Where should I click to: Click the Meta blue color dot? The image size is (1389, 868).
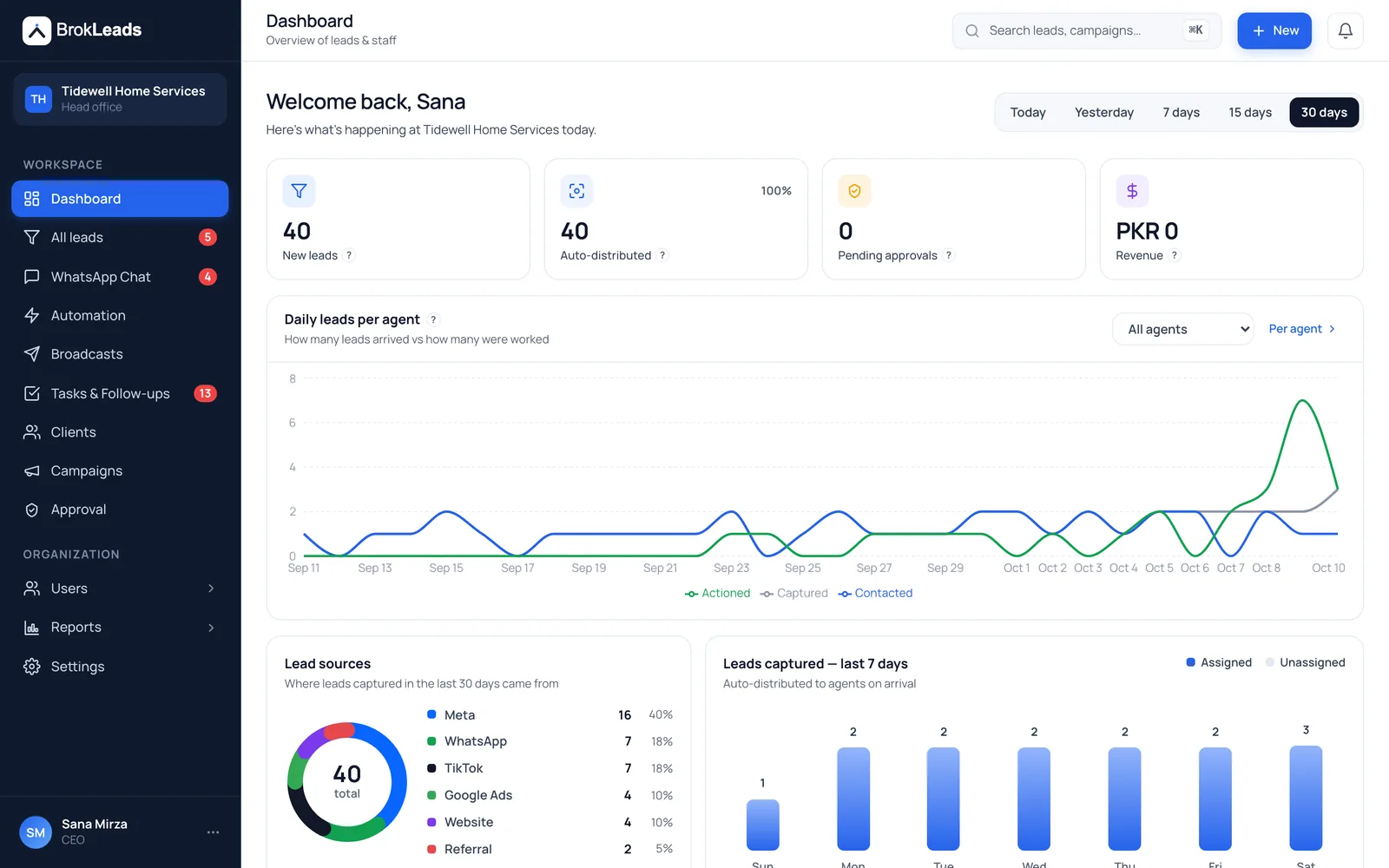pyautogui.click(x=431, y=714)
